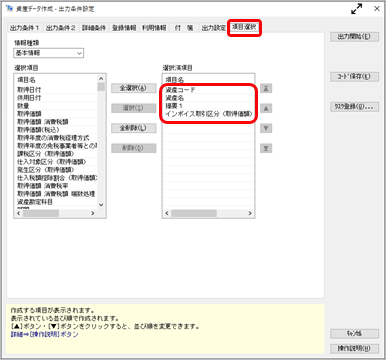Select 摘要1 in 選択済項目 list
The height and width of the screenshot is (360, 386).
tap(209, 106)
